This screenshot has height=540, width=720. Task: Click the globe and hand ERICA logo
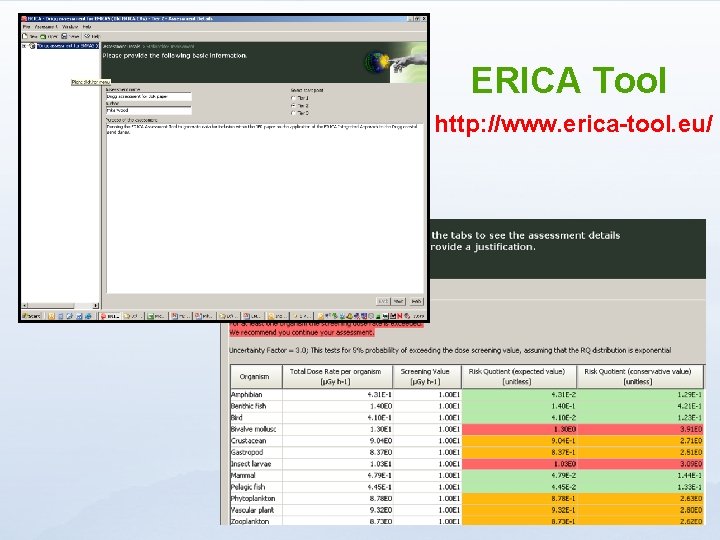click(x=395, y=62)
